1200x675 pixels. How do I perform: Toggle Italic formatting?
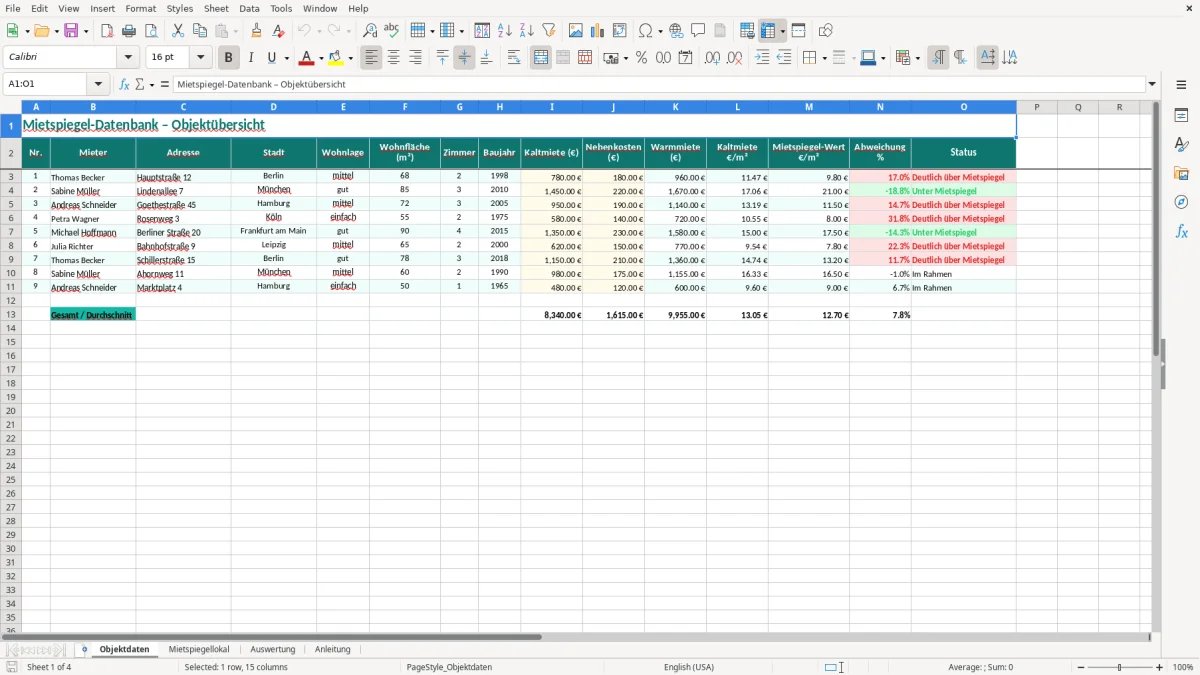click(x=250, y=58)
